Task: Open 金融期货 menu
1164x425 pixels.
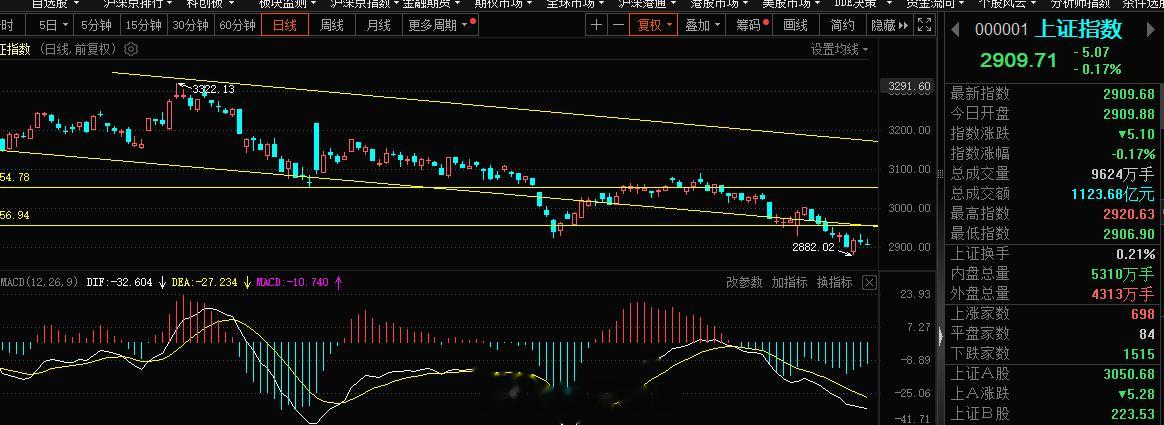Action: coord(431,4)
